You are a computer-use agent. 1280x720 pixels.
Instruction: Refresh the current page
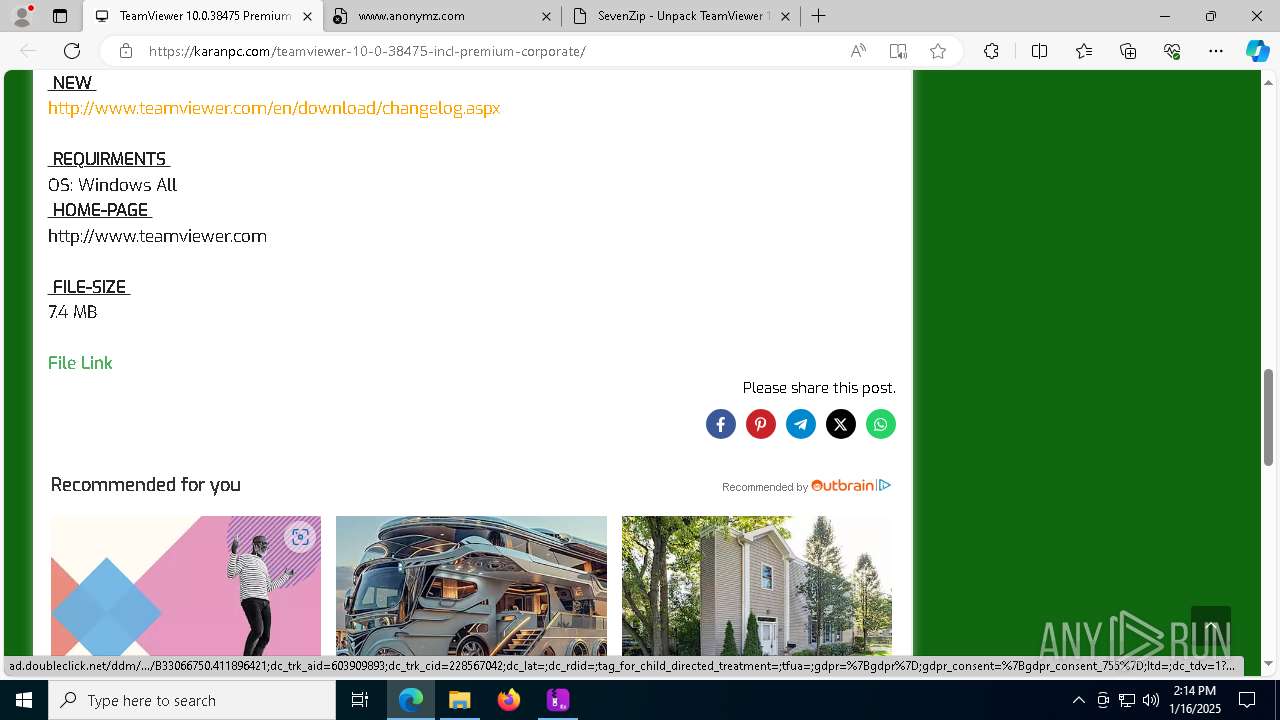coord(72,51)
